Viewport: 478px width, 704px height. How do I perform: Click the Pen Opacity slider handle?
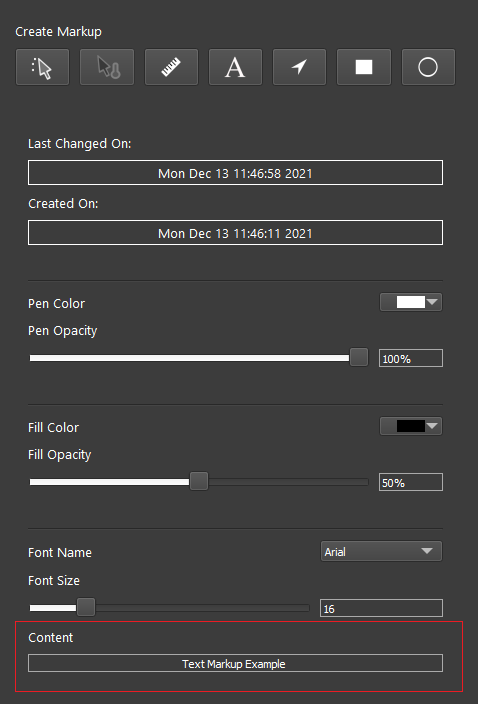coord(359,357)
